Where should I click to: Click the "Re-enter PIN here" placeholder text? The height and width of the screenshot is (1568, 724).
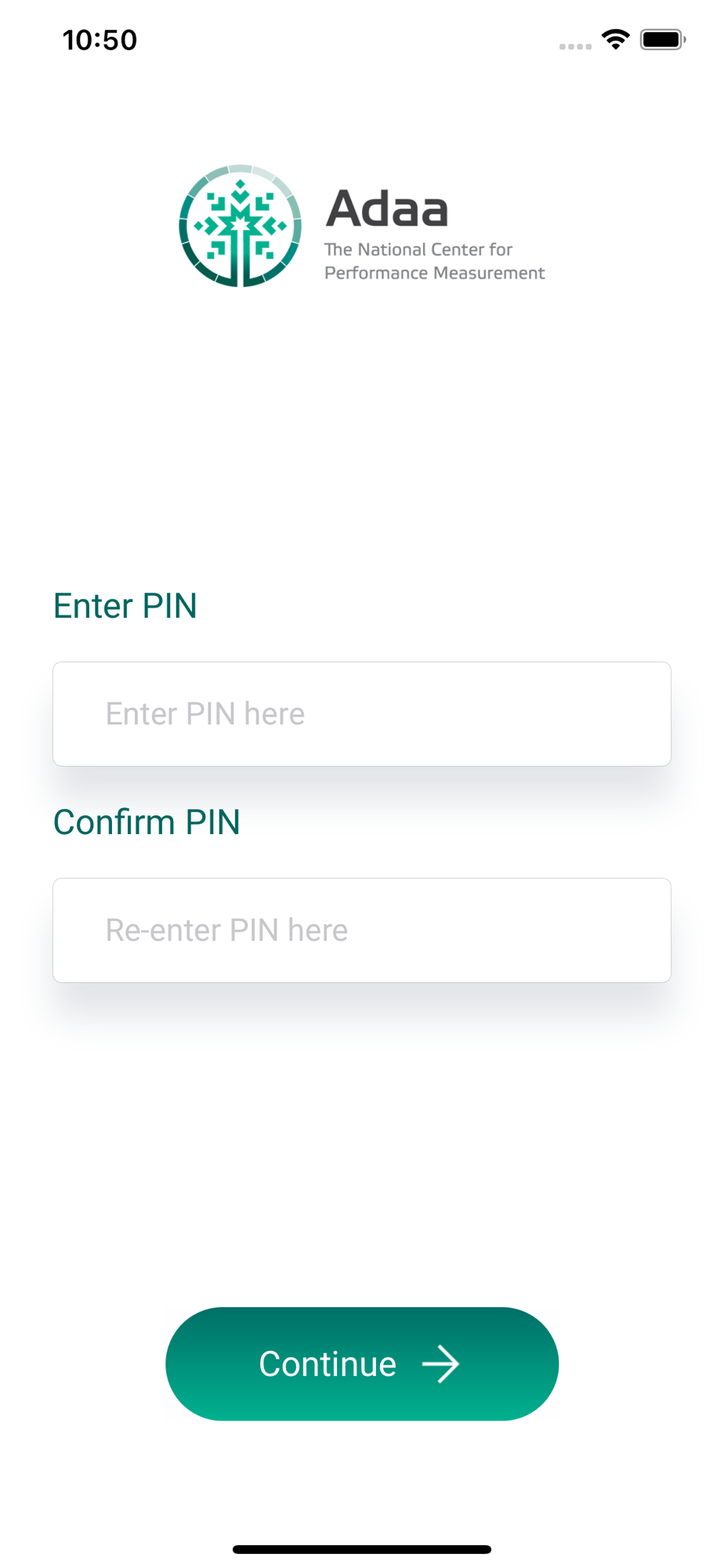tap(226, 931)
